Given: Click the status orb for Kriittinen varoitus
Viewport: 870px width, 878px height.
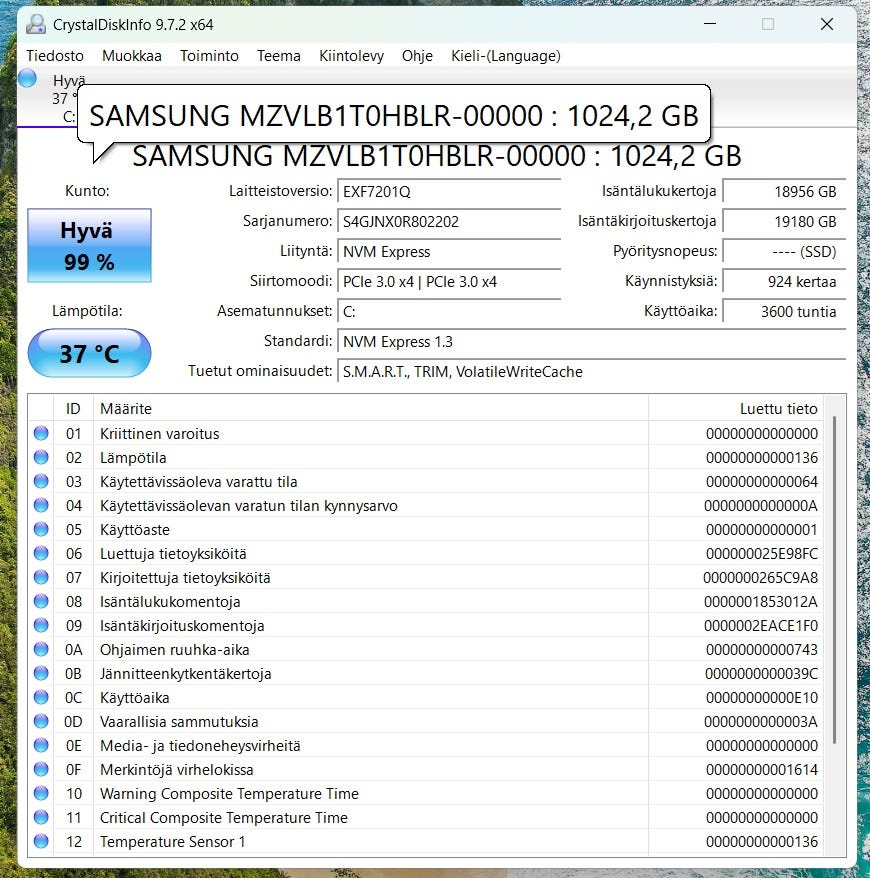Looking at the screenshot, I should coord(41,433).
